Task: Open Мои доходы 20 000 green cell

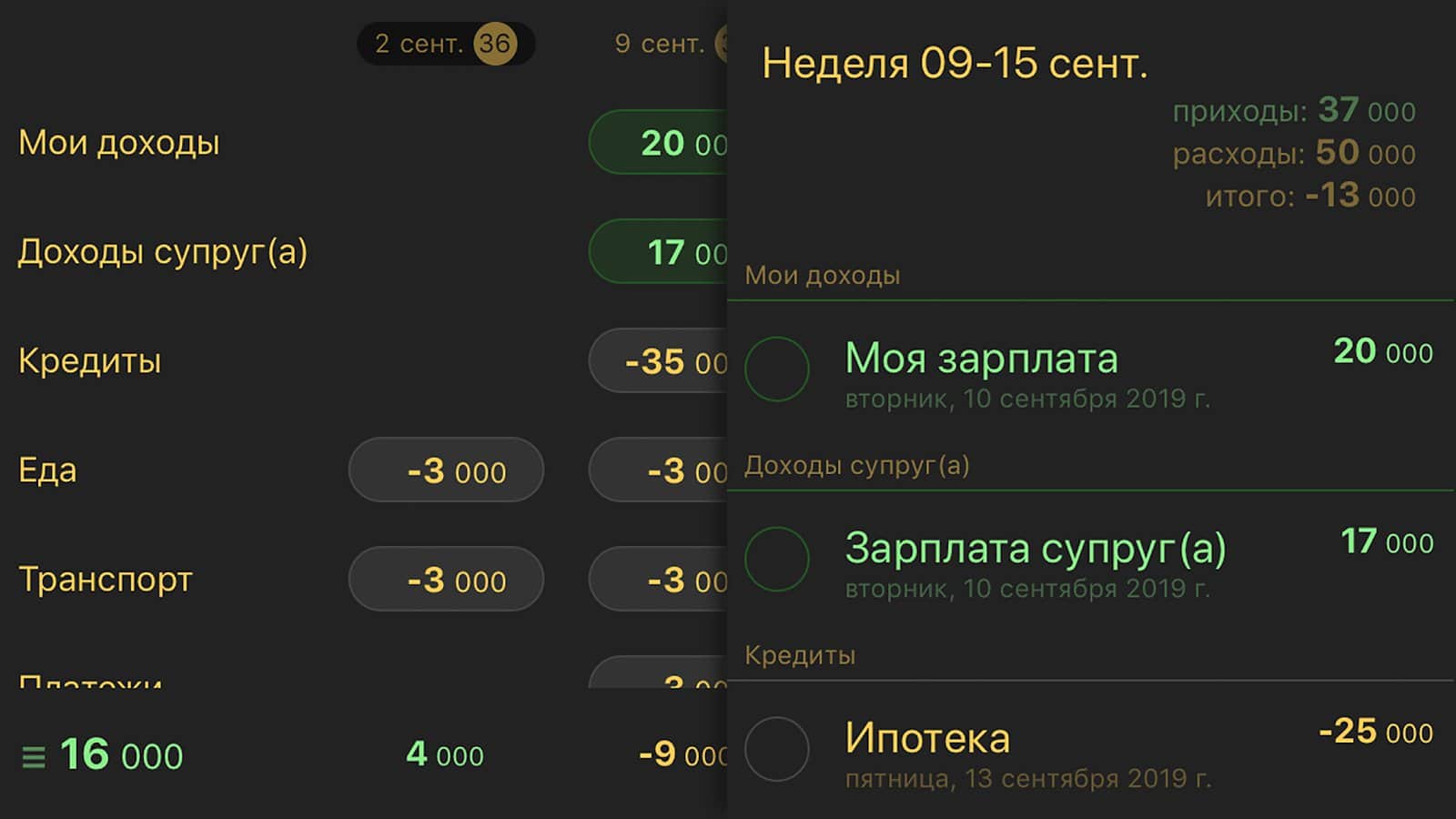Action: click(x=659, y=143)
